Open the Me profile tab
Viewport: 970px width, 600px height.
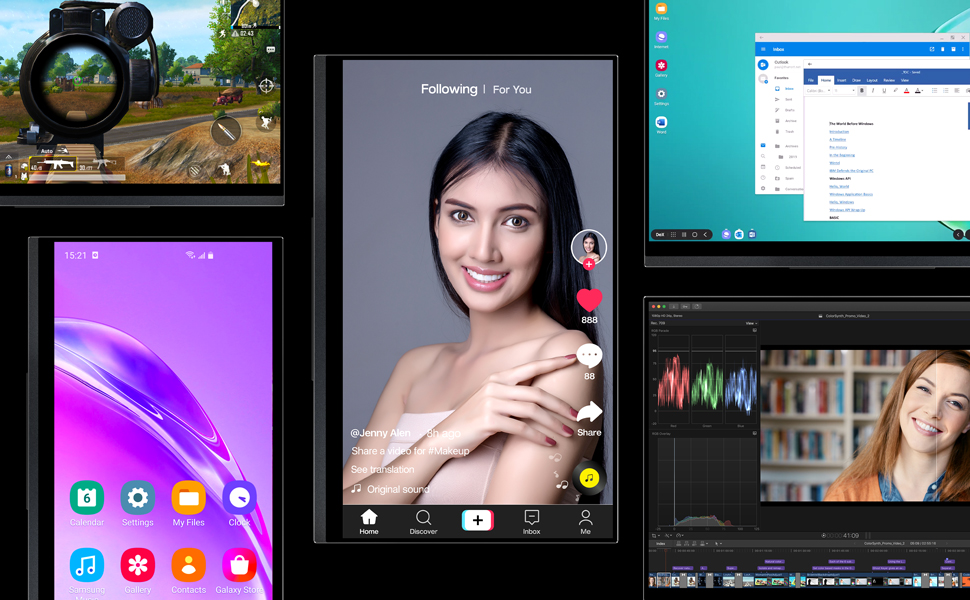pyautogui.click(x=585, y=522)
